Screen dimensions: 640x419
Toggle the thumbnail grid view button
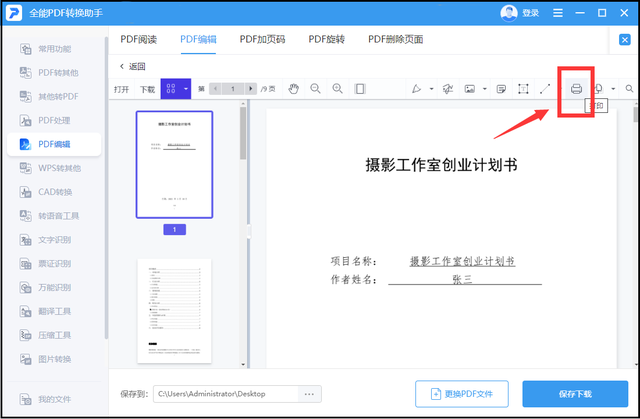(171, 89)
